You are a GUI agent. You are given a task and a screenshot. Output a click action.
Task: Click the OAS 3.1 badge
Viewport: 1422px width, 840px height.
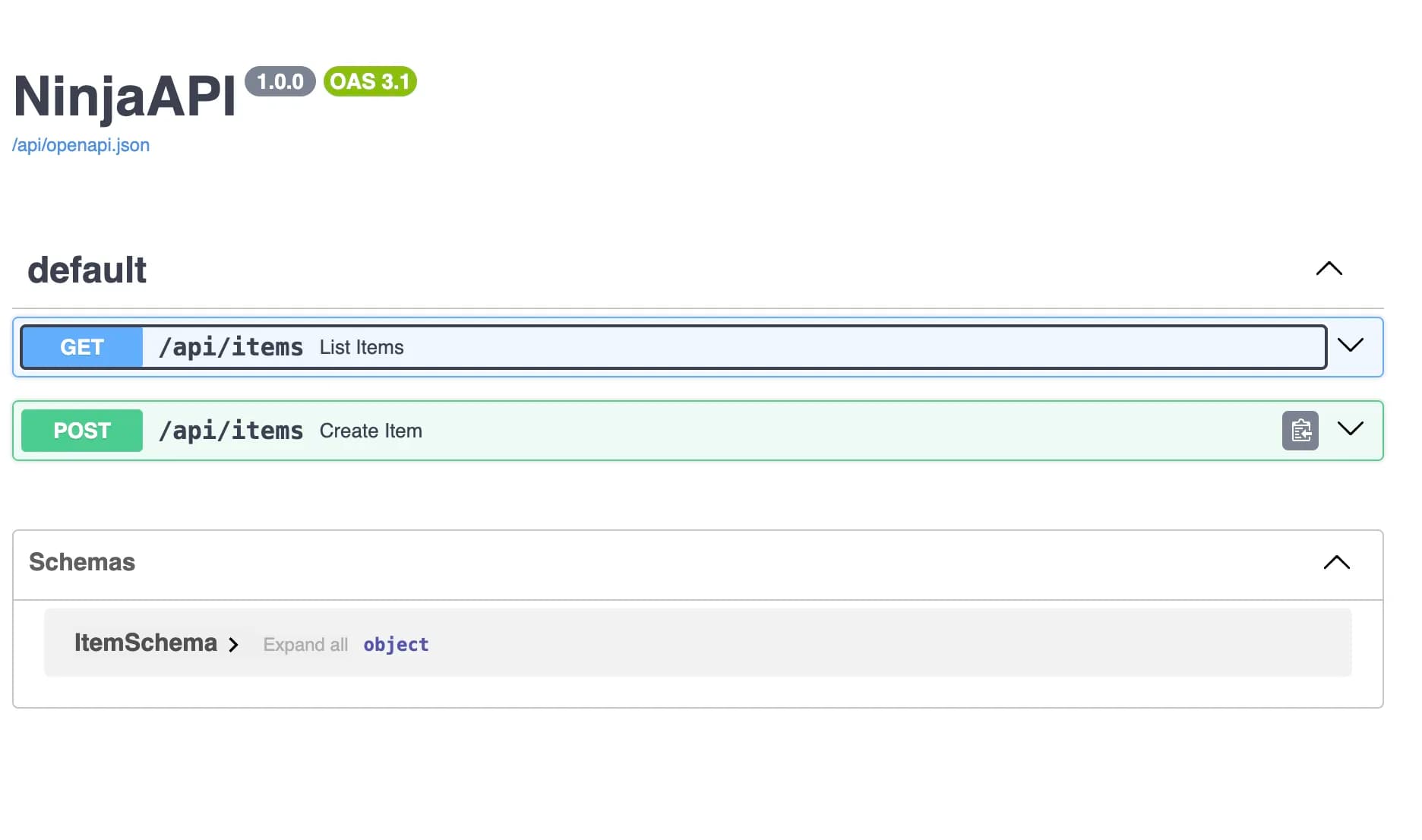[370, 81]
